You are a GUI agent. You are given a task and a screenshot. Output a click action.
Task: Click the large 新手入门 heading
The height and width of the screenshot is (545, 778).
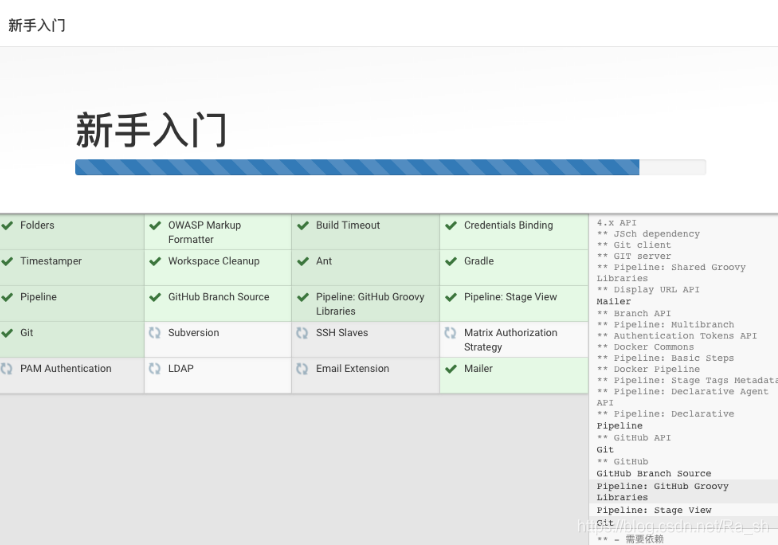click(151, 130)
